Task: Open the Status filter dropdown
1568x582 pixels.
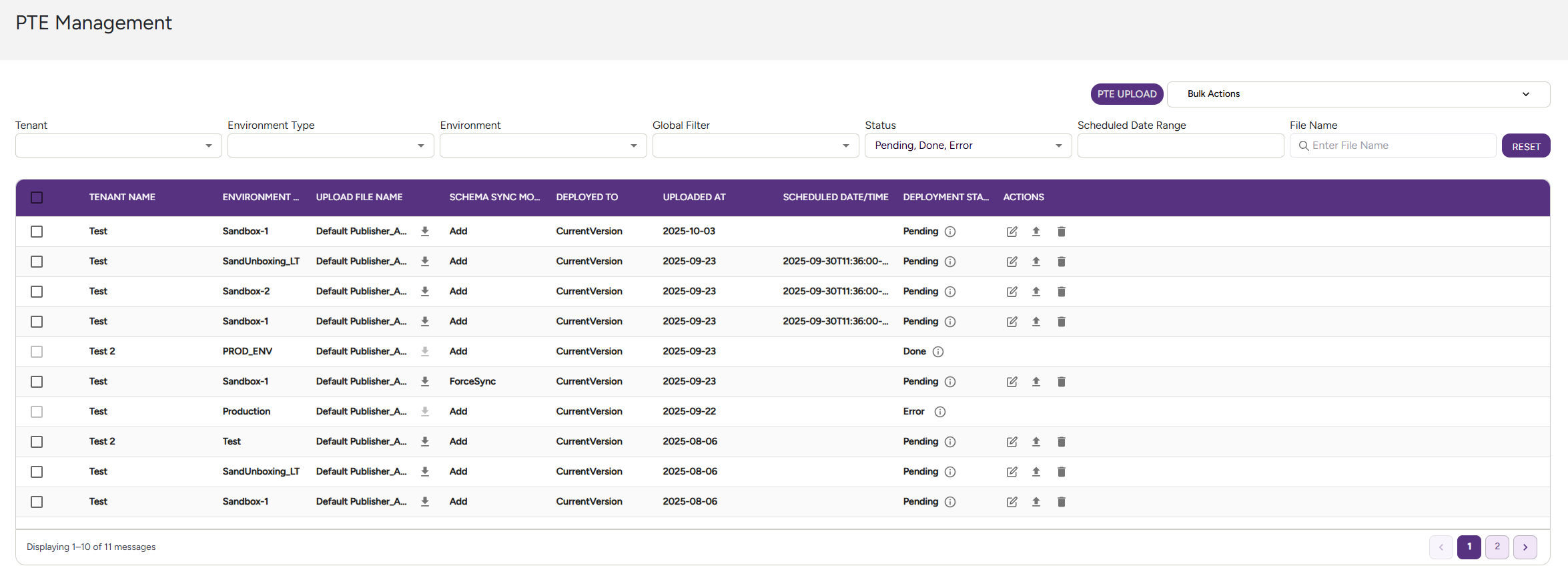Action: point(967,145)
